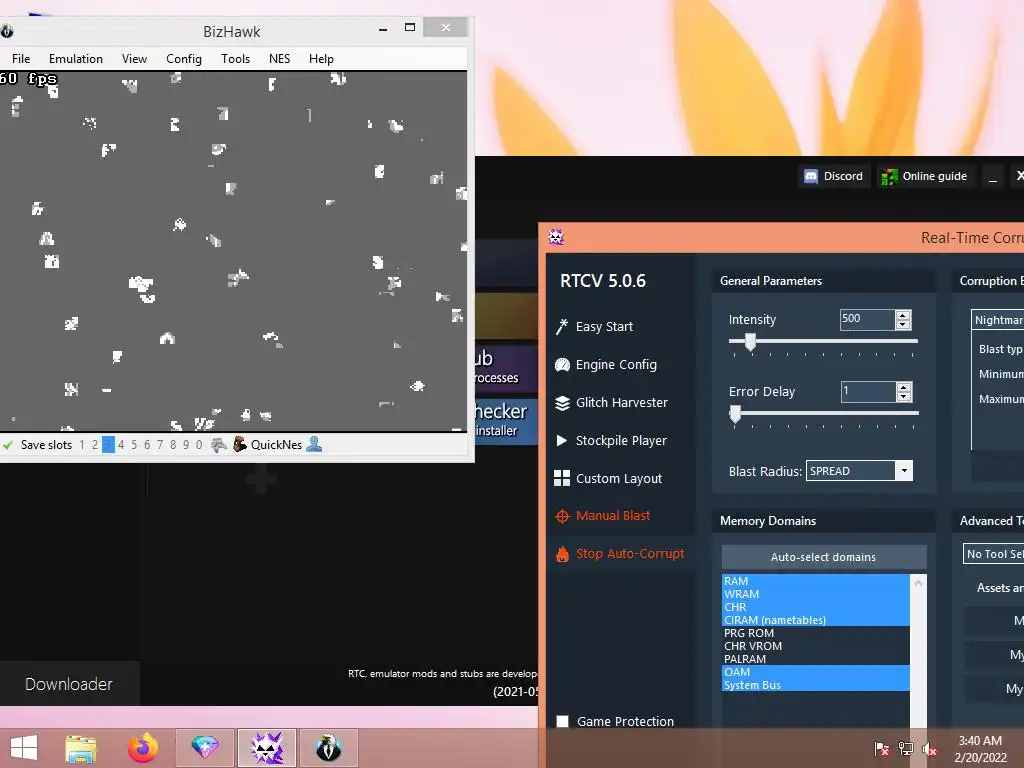
Task: Click the Stop Auto-Corrupt flame icon
Action: (562, 554)
